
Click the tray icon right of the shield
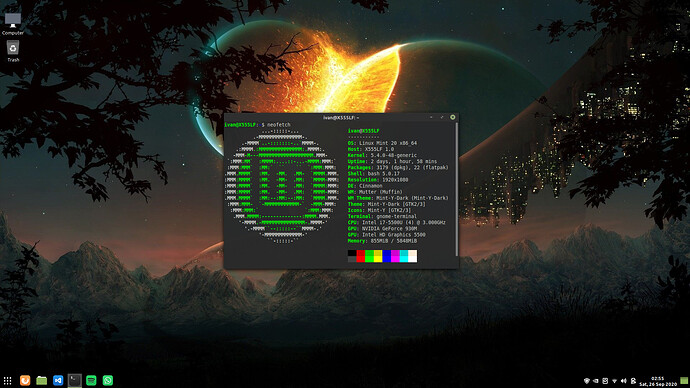coord(596,381)
